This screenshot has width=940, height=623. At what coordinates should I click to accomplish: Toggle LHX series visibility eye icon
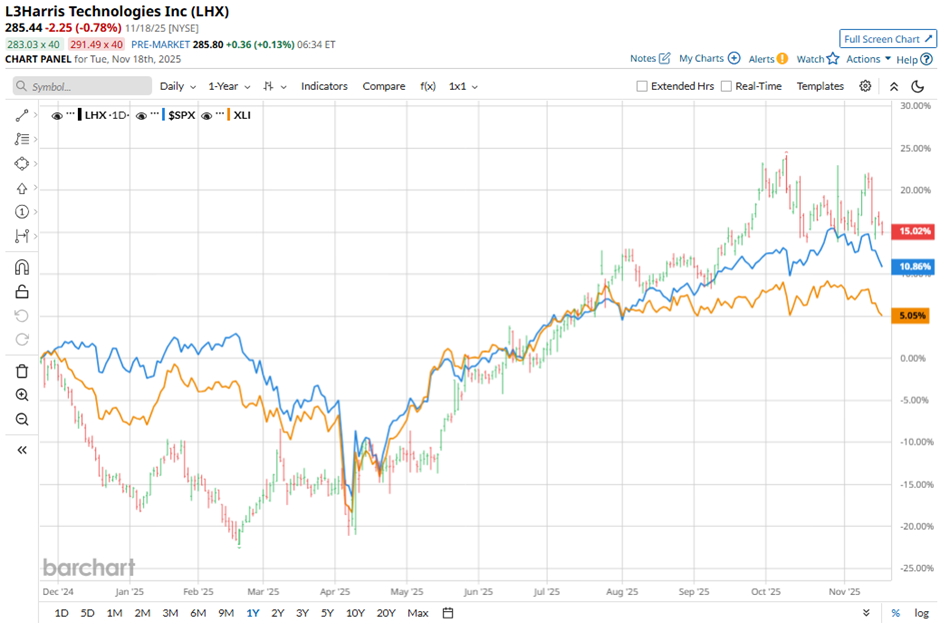(57, 116)
